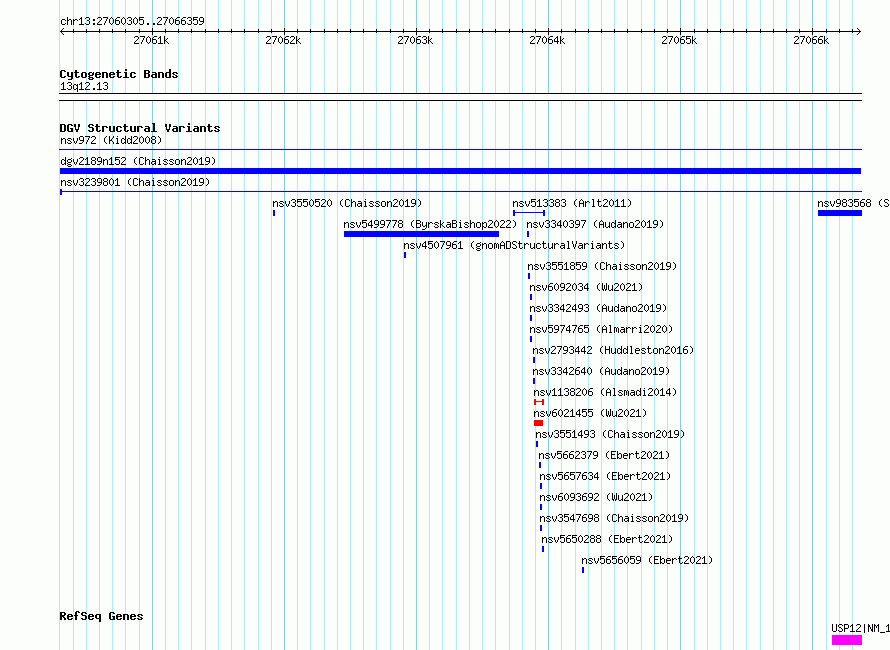Select the red nsv6021455 block
The image size is (890, 650).
[539, 423]
